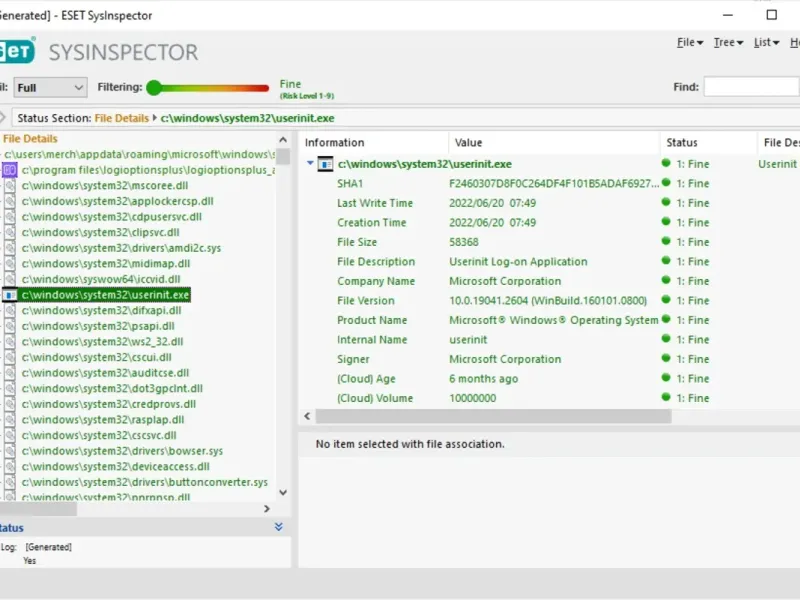Click the clipsvc.dll file icon

pos(10,232)
